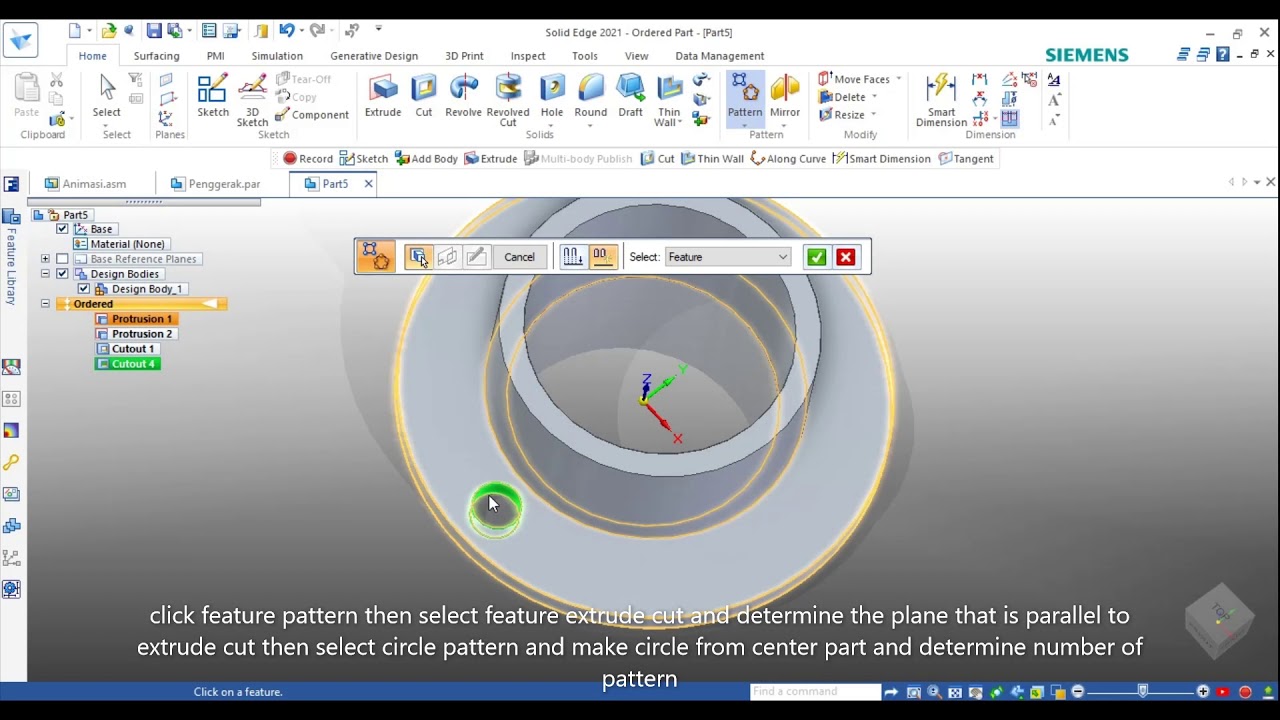Screen dimensions: 1280x720
Task: Start a 3D Sketch
Action: coord(252,100)
